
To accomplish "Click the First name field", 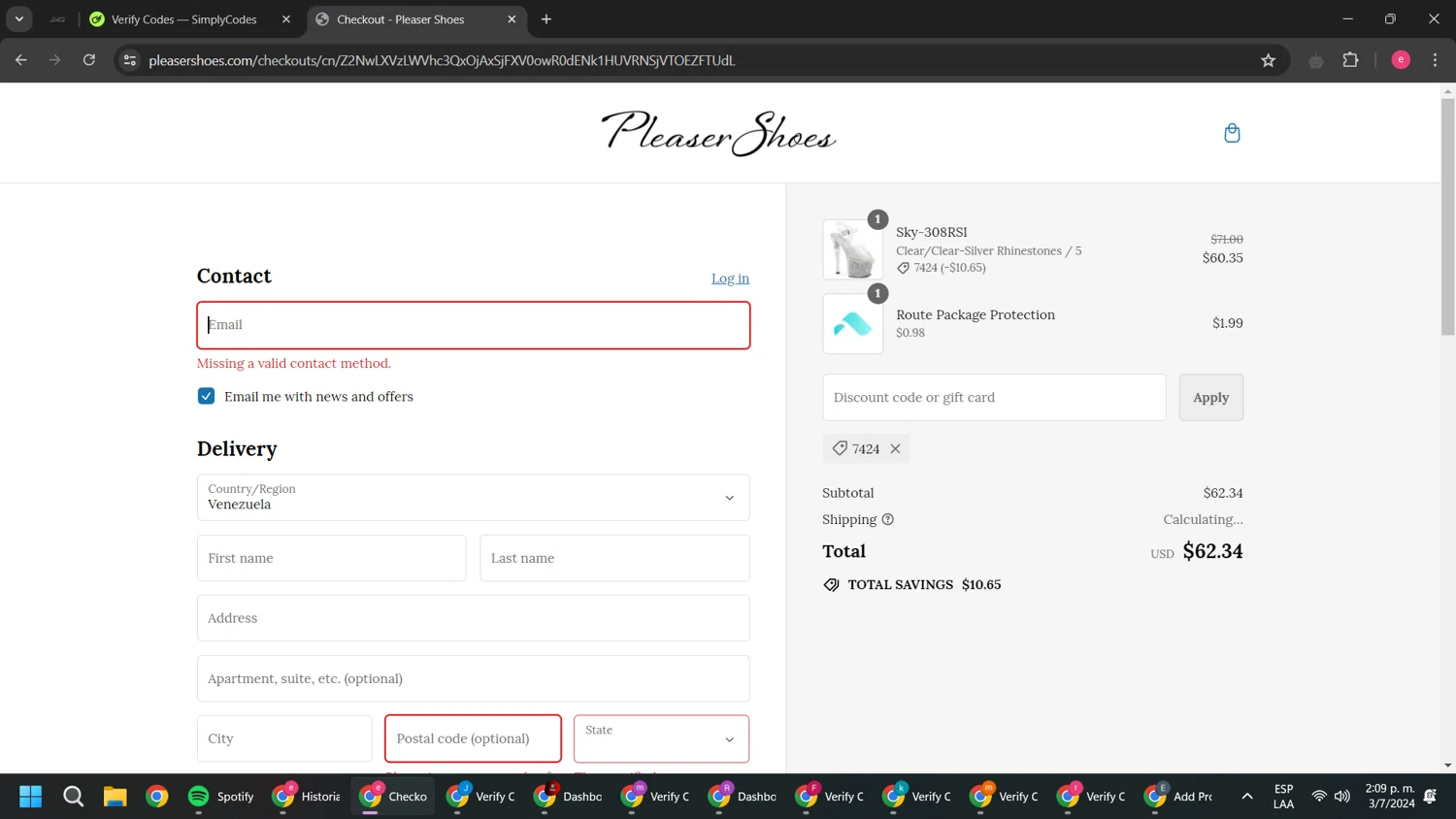I will coord(331,558).
